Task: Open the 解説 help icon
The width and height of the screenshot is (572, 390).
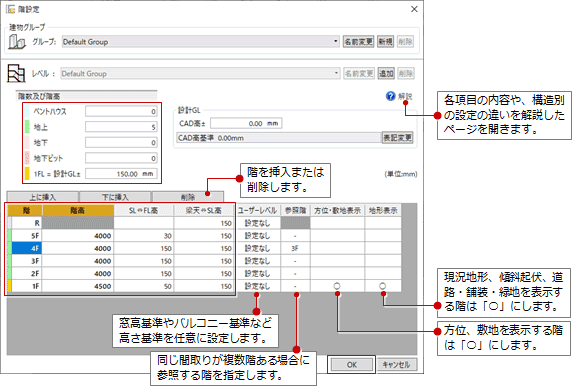Action: pyautogui.click(x=390, y=96)
